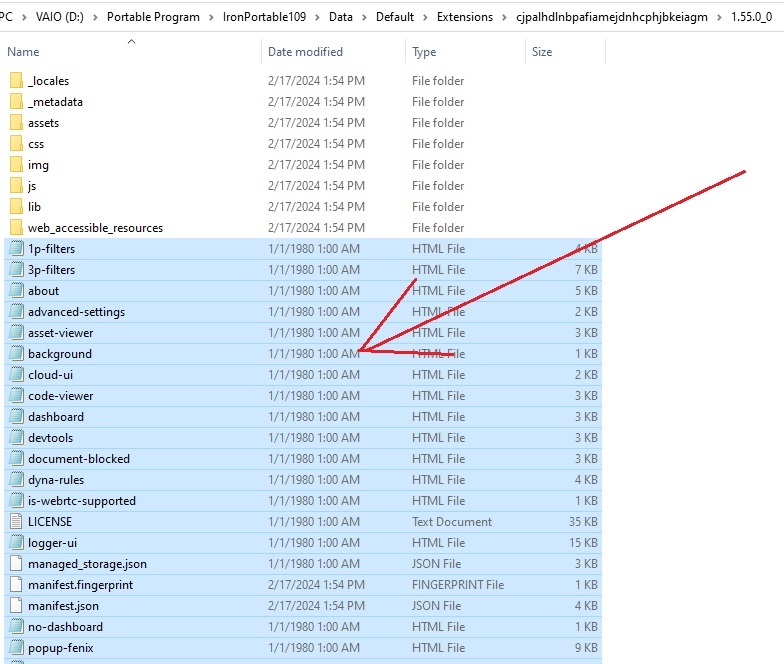The image size is (784, 664).
Task: Click the code-viewer file icon
Action: click(16, 396)
